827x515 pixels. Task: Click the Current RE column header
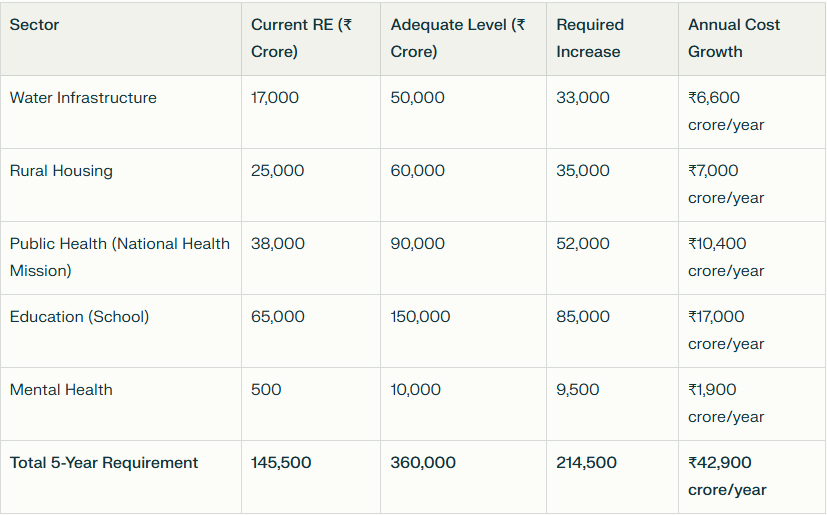click(x=301, y=38)
